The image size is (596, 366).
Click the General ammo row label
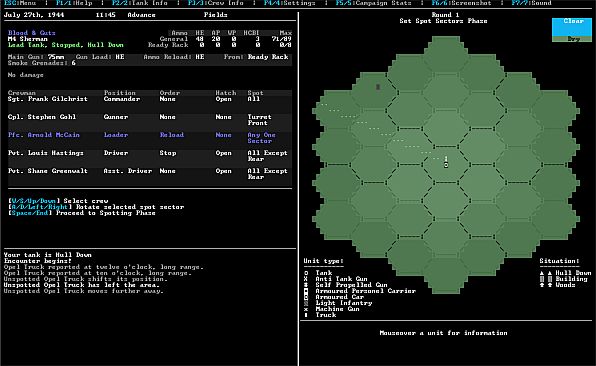coord(173,39)
